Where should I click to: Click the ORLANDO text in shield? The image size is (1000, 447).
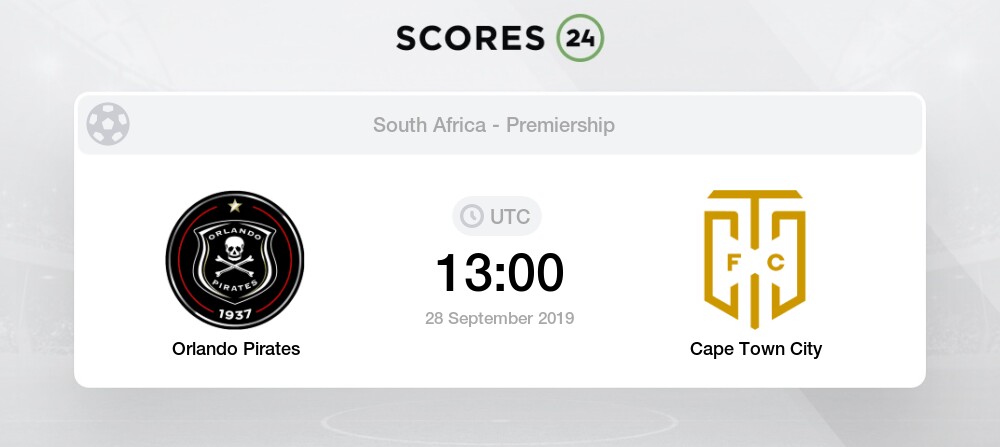(x=235, y=231)
